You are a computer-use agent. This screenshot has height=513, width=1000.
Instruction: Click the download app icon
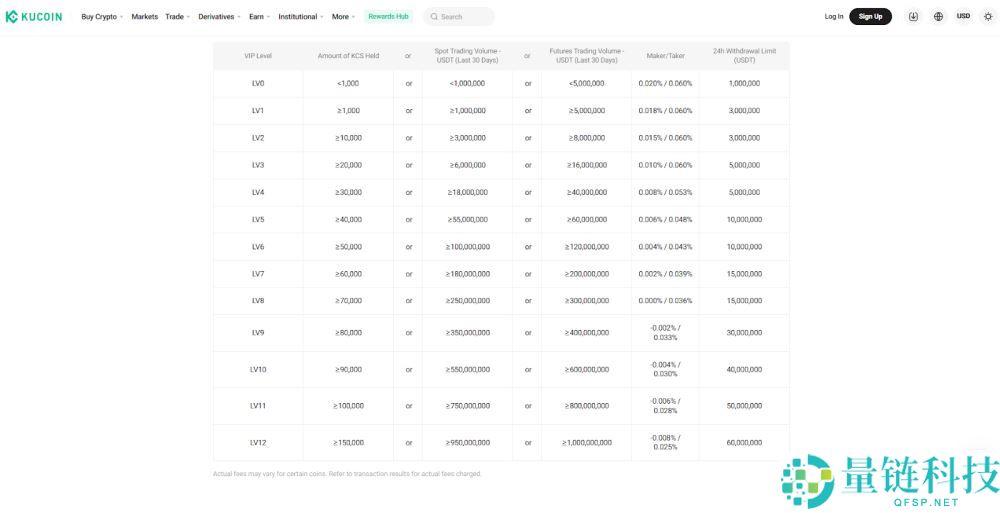pyautogui.click(x=913, y=16)
